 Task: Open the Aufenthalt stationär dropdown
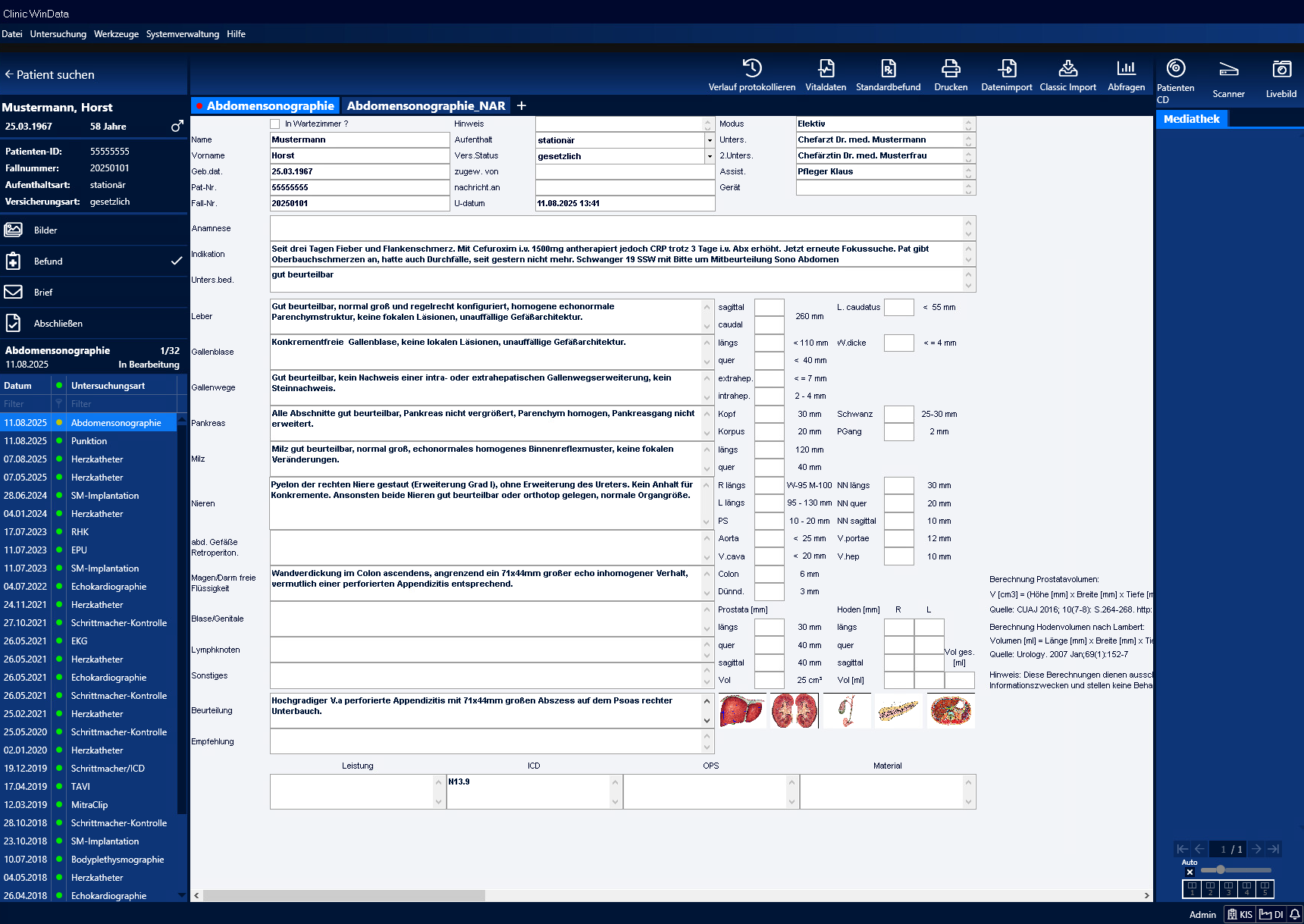pyautogui.click(x=710, y=140)
